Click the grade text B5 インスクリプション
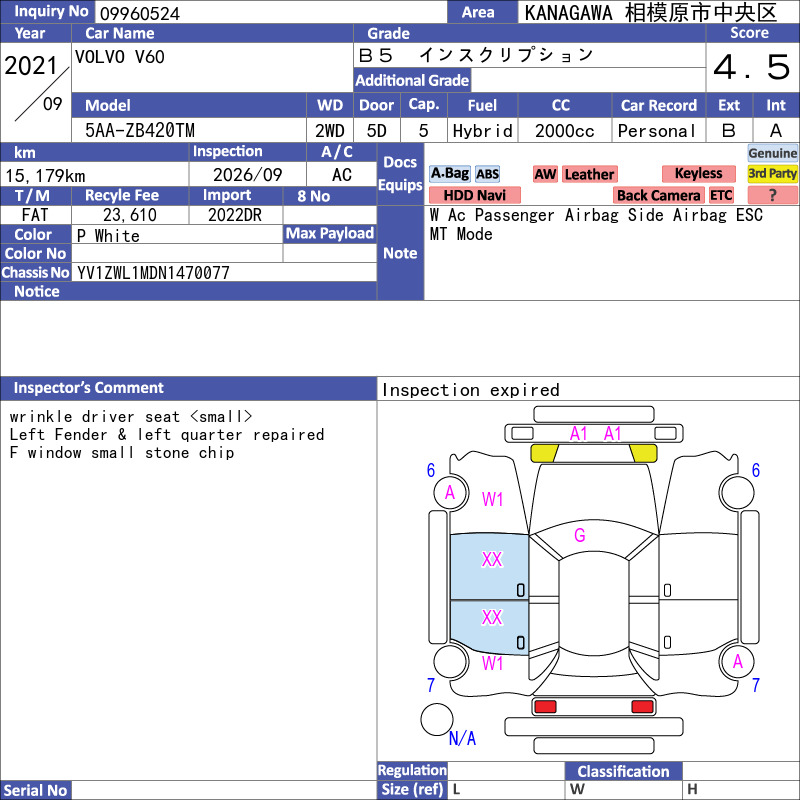 click(476, 55)
